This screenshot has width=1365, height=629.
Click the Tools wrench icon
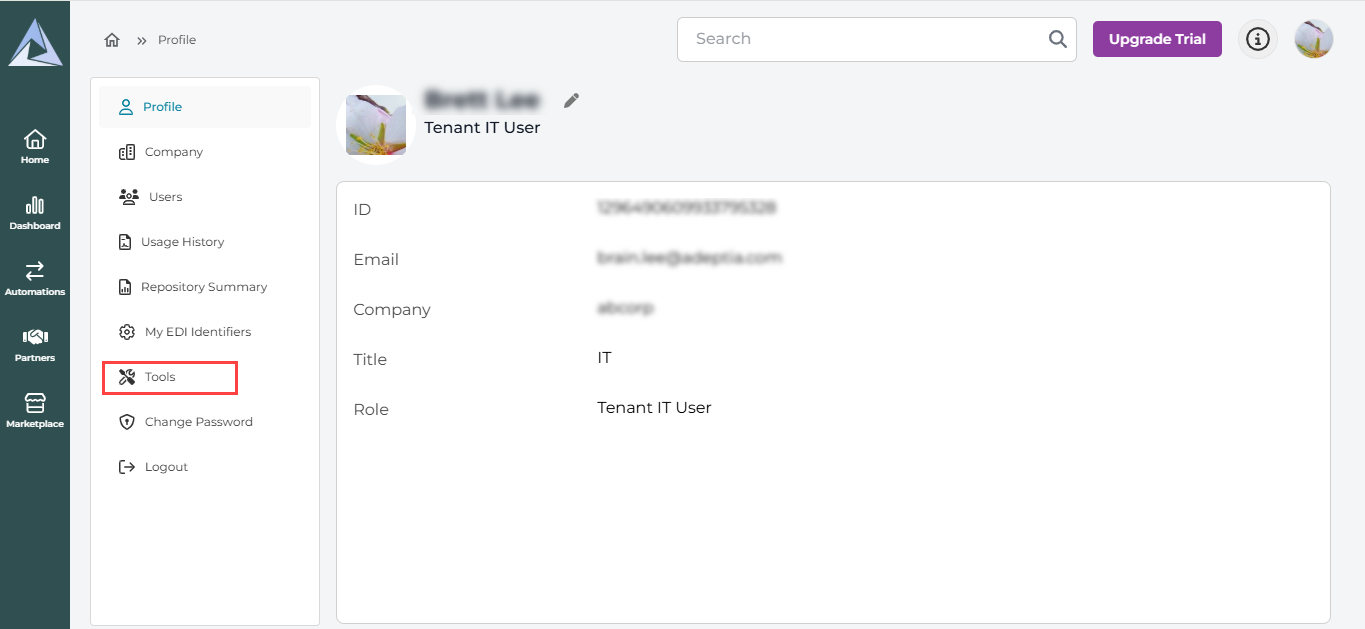[x=127, y=377]
